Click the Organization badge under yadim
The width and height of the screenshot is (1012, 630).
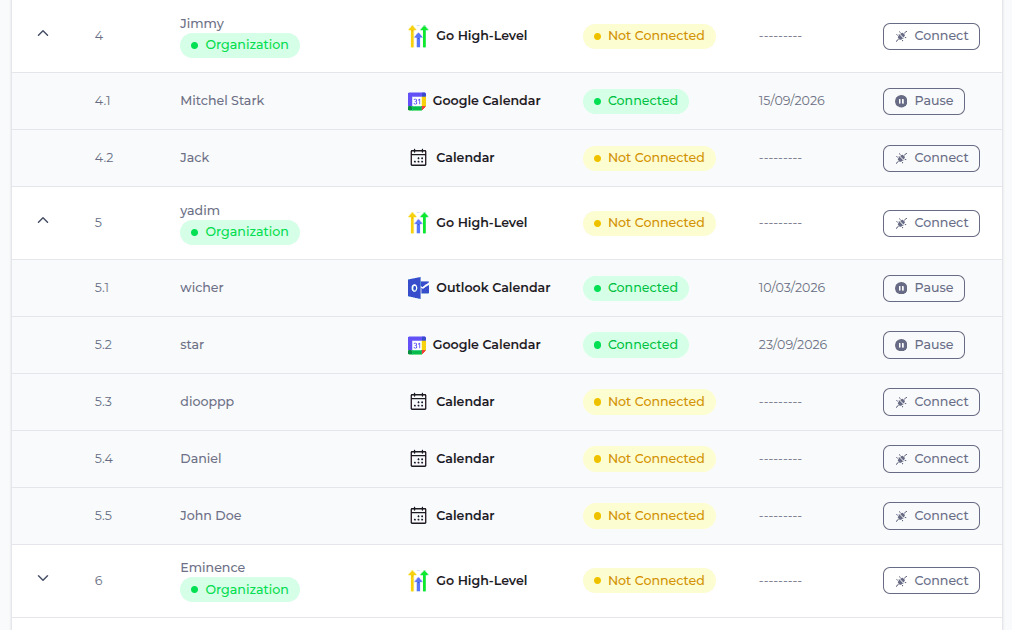tap(240, 232)
